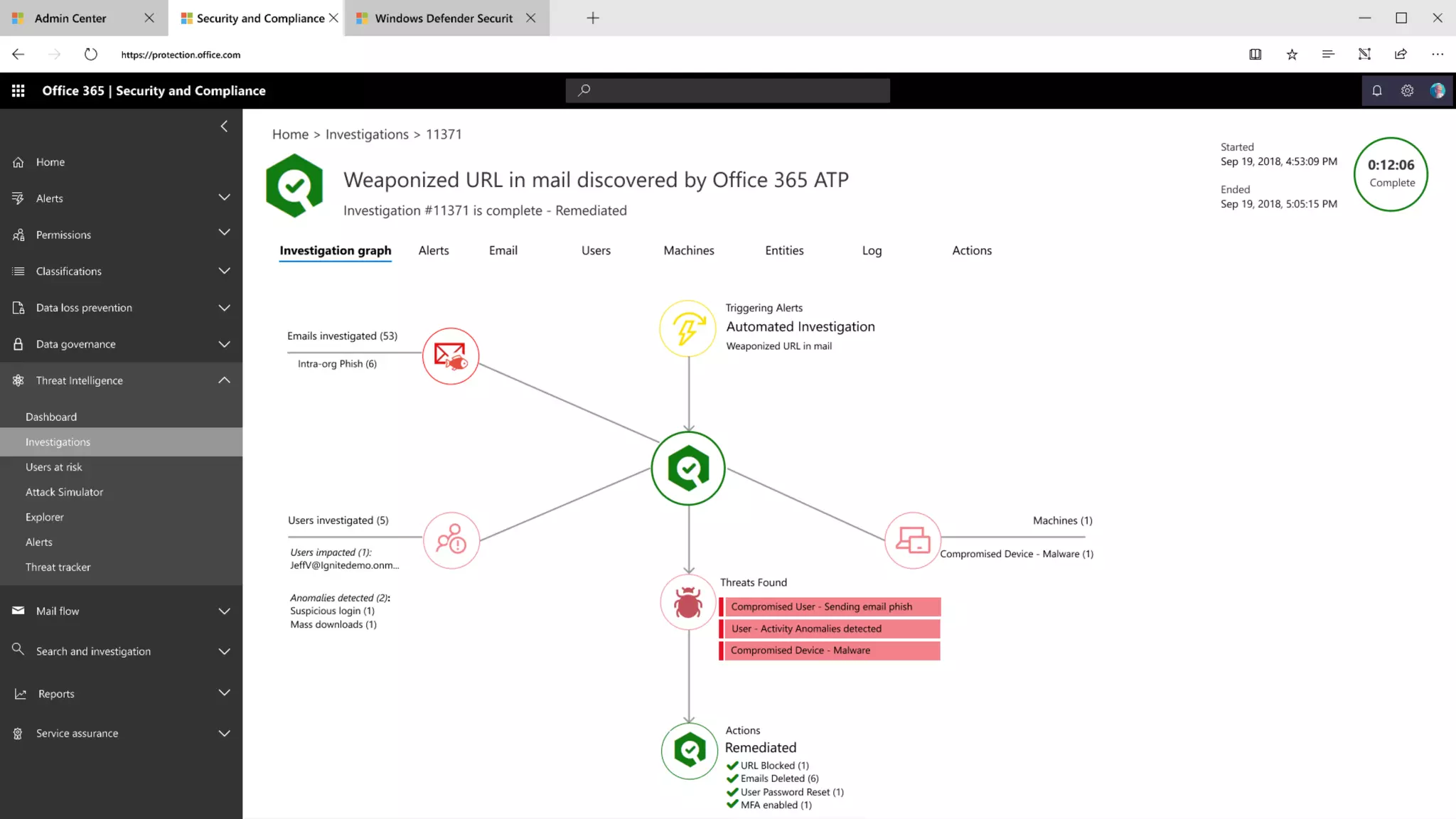The height and width of the screenshot is (819, 1456).
Task: Open the app launcher waffle menu
Action: (x=18, y=90)
